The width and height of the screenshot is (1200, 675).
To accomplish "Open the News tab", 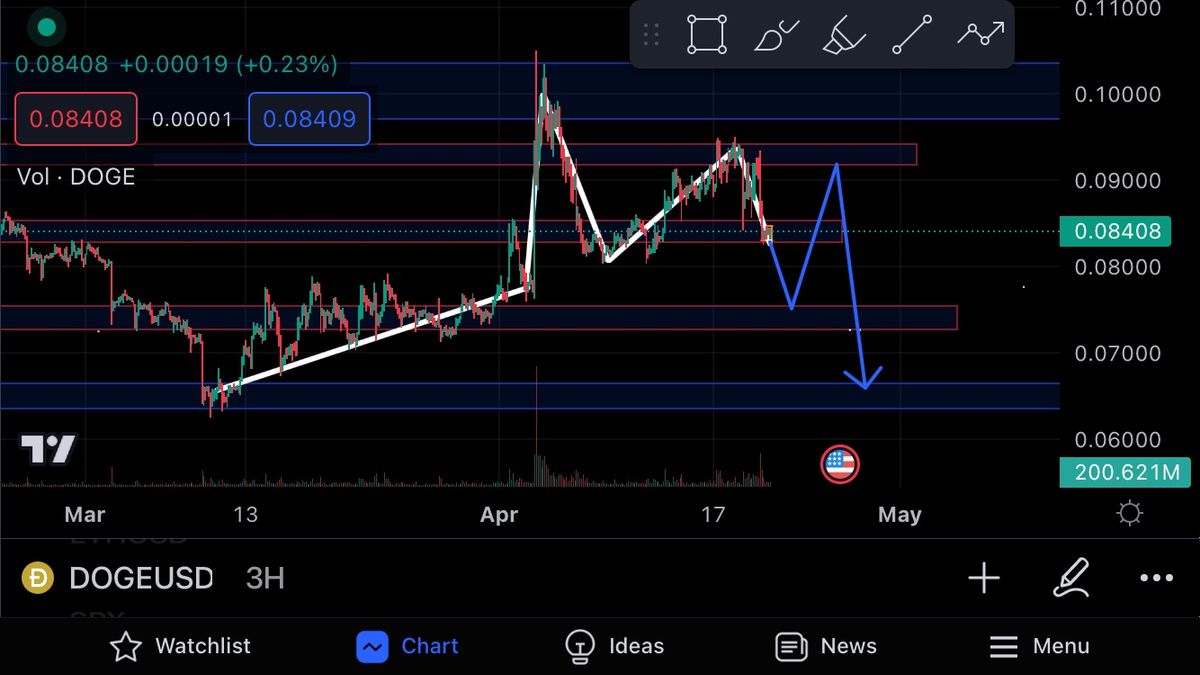I will click(826, 646).
